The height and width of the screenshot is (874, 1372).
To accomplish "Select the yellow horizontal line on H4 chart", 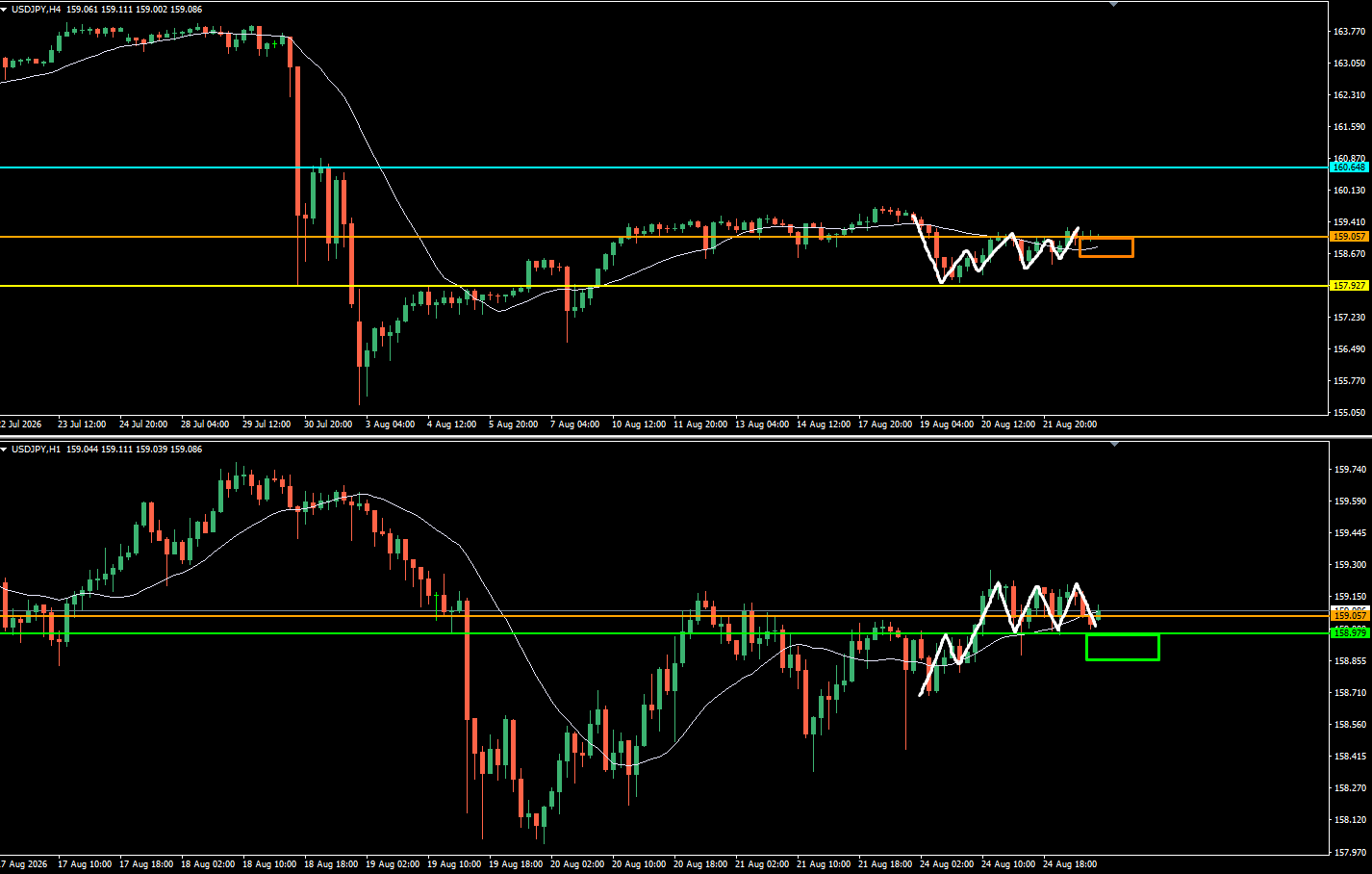I will pos(664,286).
